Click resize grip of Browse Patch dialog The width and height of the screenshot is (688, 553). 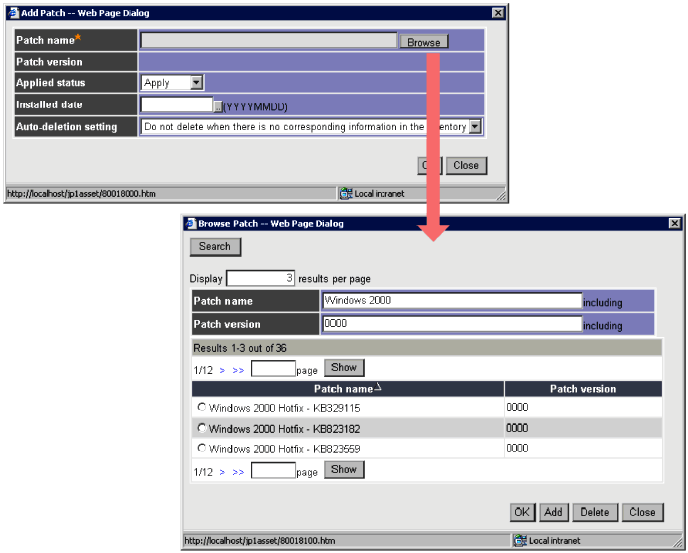(x=677, y=542)
